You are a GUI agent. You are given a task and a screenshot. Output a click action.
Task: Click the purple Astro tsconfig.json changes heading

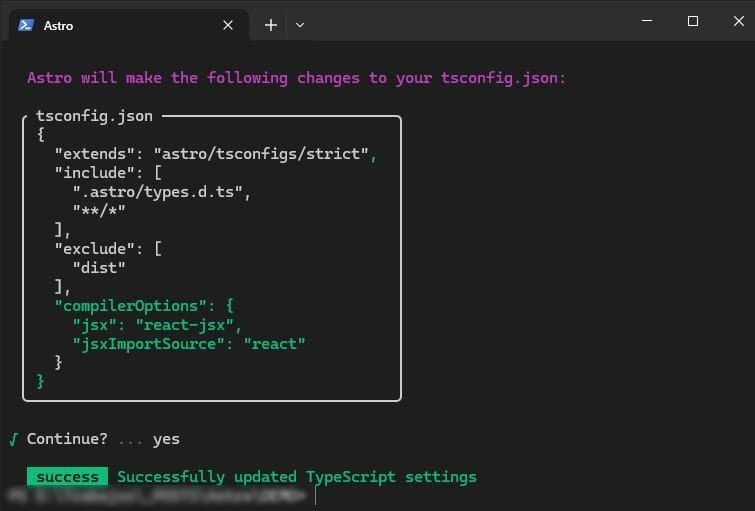pyautogui.click(x=296, y=78)
